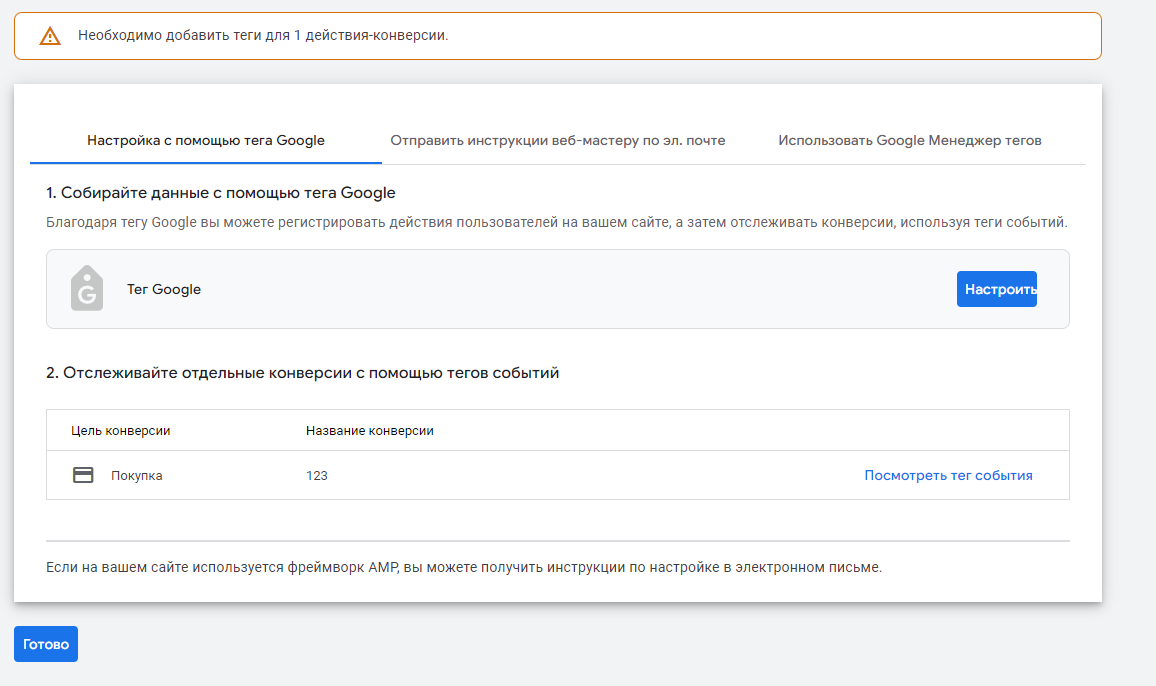
Task: Switch to the Google tag setup tab
Action: point(206,141)
